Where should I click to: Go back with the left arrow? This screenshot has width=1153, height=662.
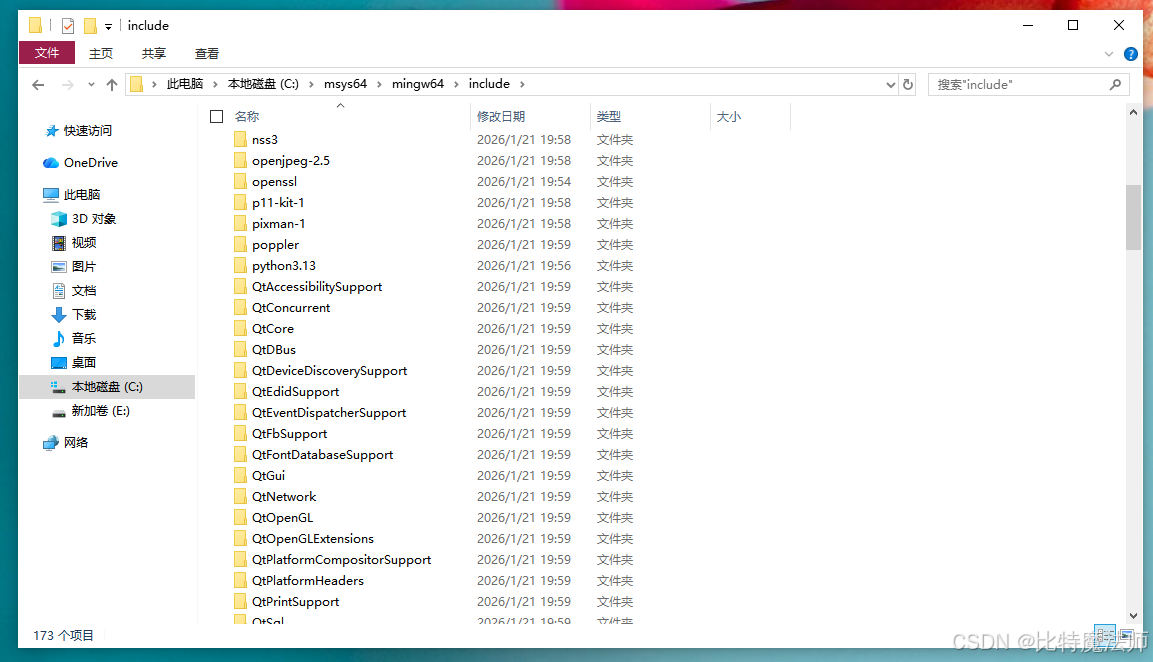(38, 85)
